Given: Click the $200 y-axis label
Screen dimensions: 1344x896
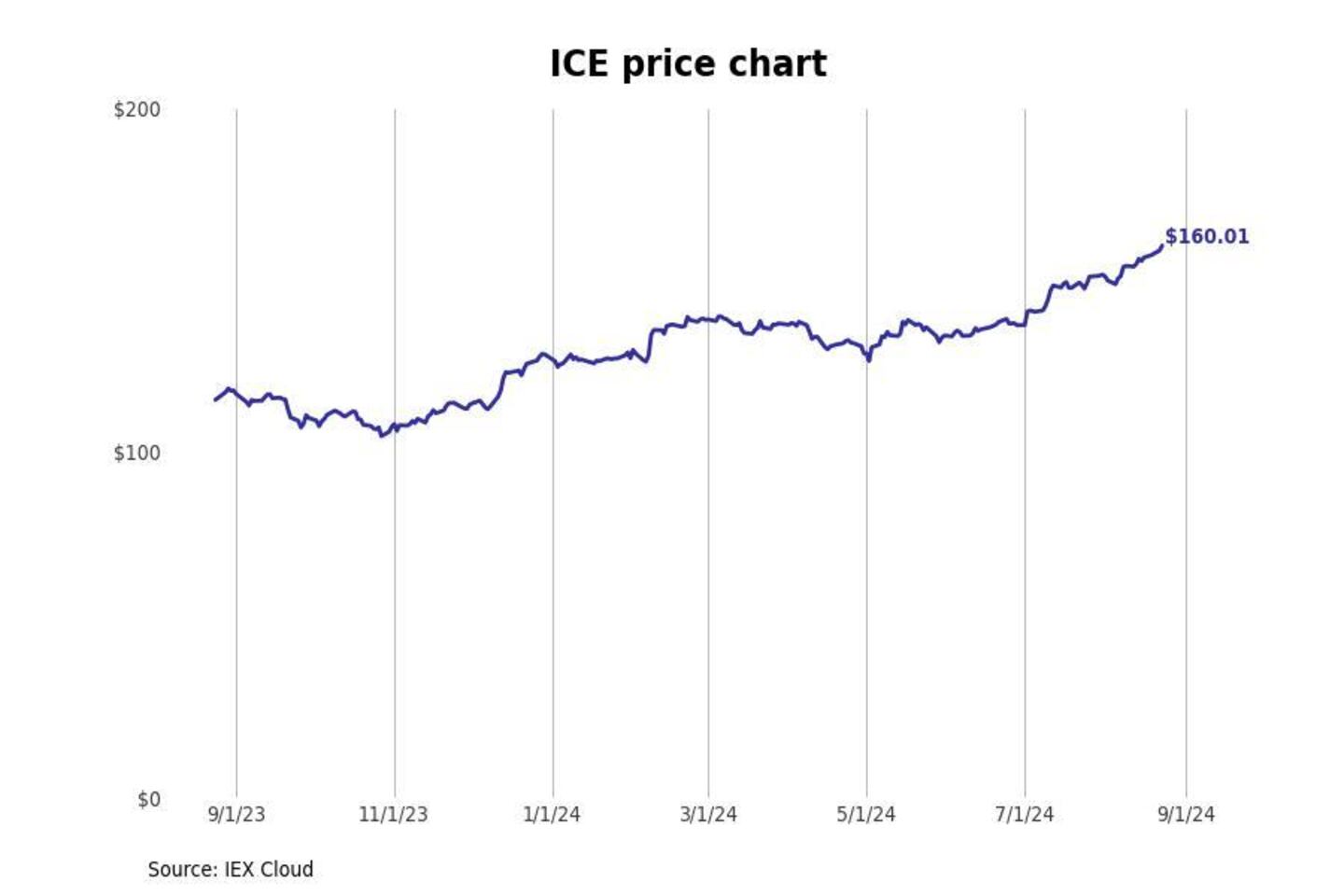Looking at the screenshot, I should click(x=137, y=110).
